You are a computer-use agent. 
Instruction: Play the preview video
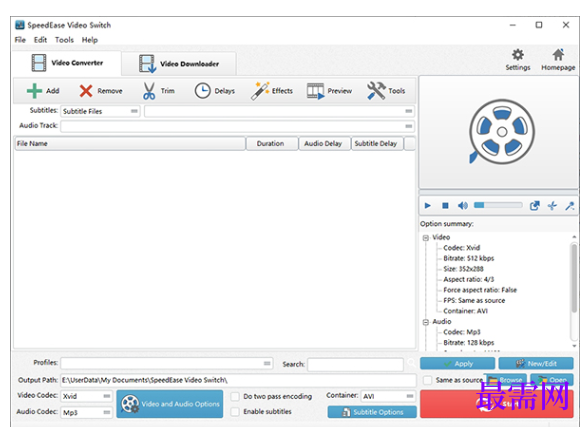tap(428, 205)
